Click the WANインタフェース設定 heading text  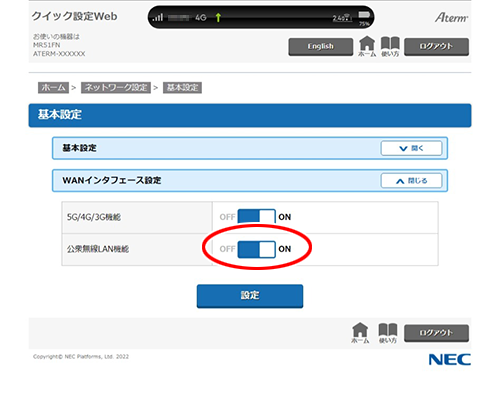point(112,180)
